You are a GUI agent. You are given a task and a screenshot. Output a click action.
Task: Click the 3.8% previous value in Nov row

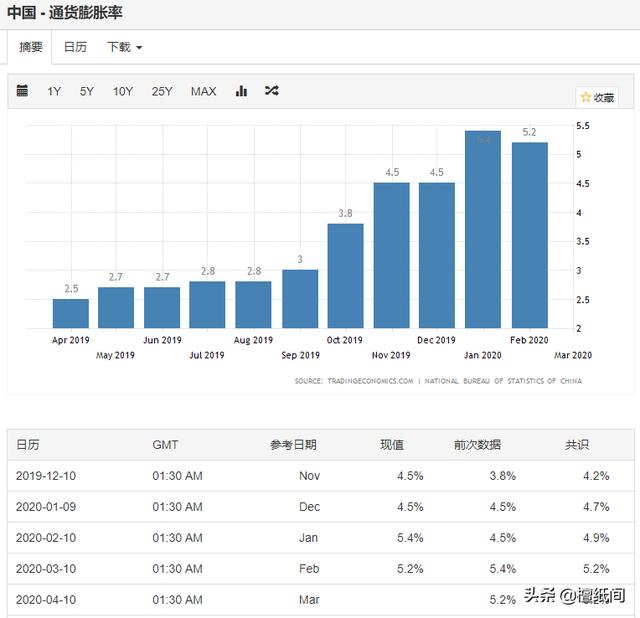(x=503, y=476)
